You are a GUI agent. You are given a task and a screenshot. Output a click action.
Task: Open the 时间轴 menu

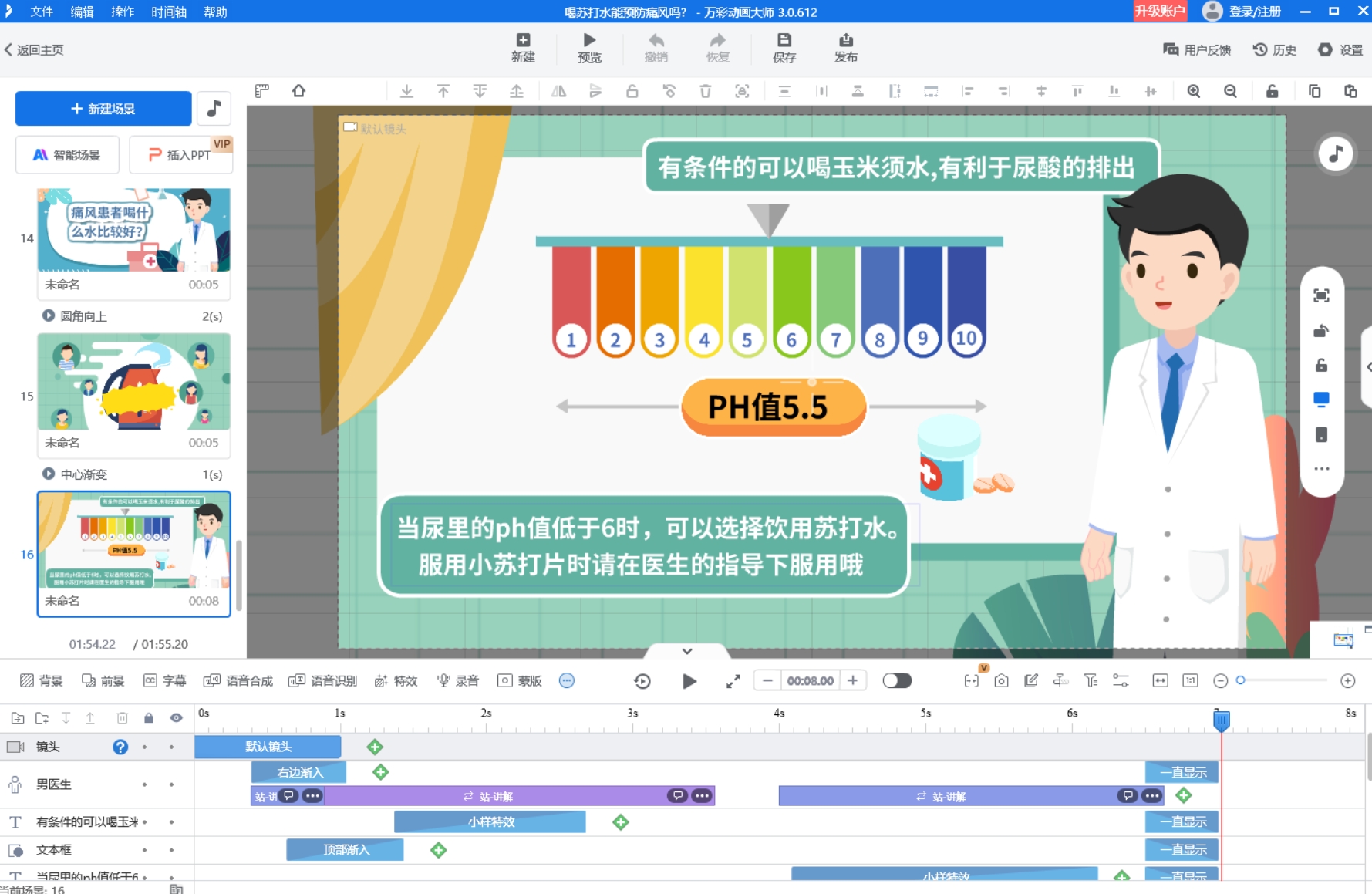click(x=169, y=12)
